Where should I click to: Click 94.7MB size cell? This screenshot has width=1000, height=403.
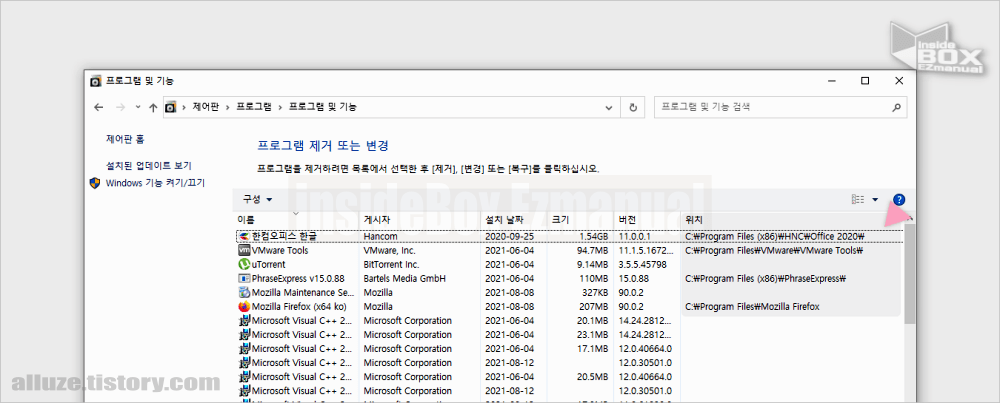coord(593,251)
